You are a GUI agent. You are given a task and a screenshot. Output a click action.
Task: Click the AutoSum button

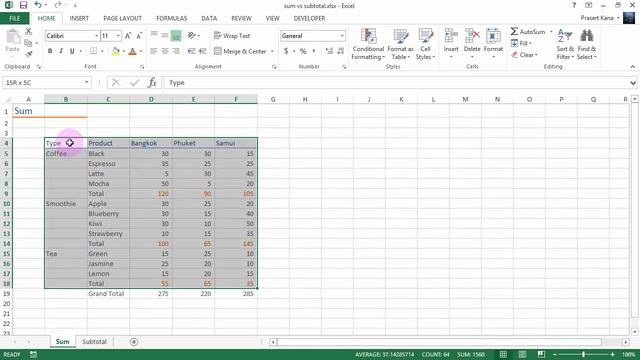(x=527, y=31)
